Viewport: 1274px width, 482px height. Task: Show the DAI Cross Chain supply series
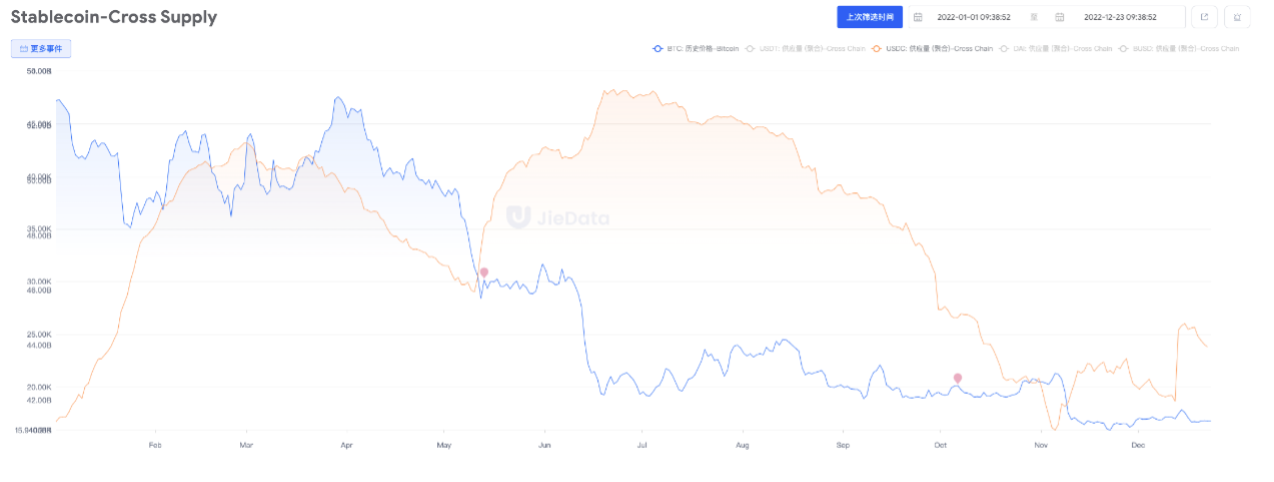point(1055,48)
